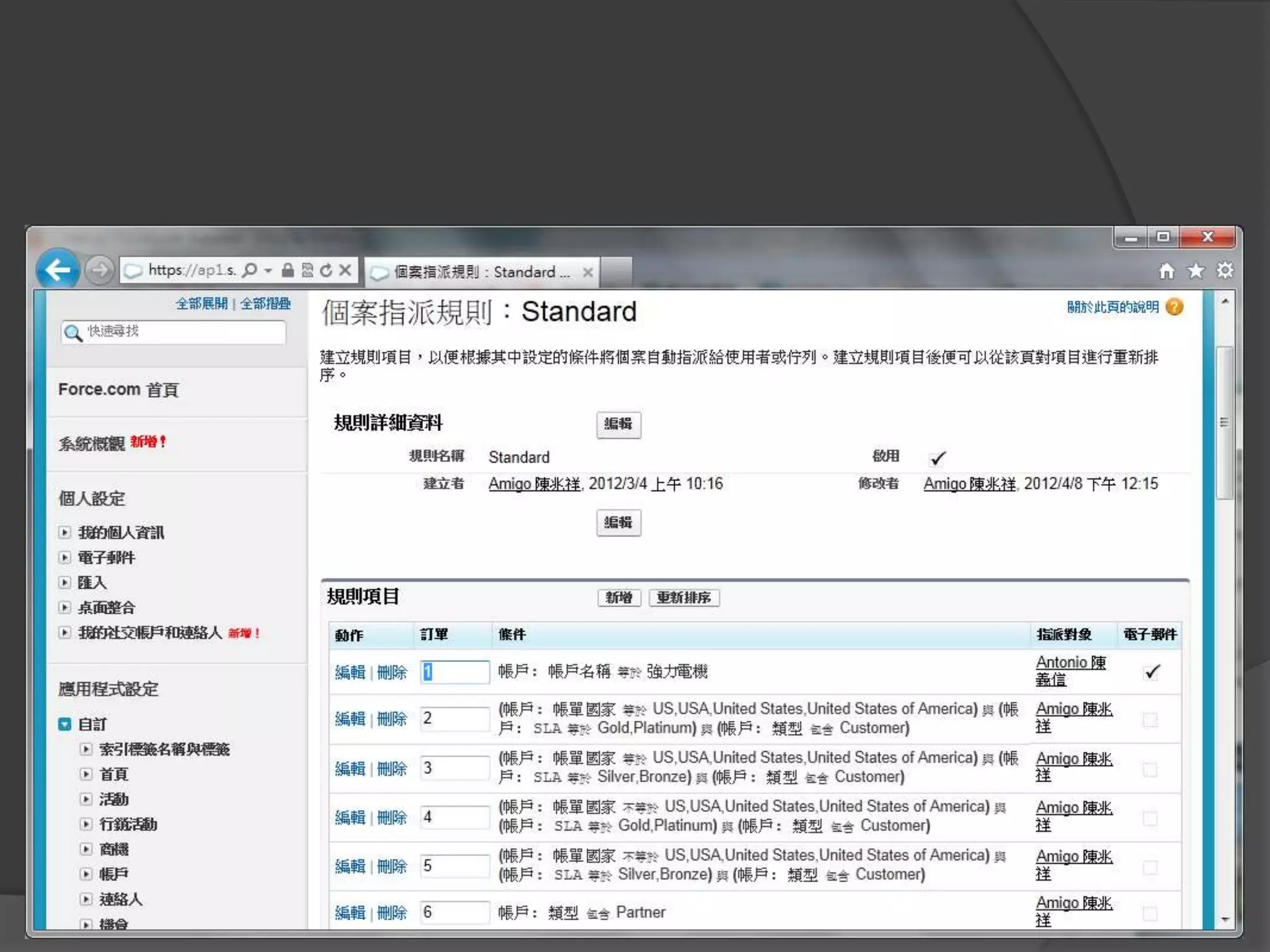Toggle email checkbox for rule entry 4
This screenshot has width=1270, height=952.
(1150, 818)
